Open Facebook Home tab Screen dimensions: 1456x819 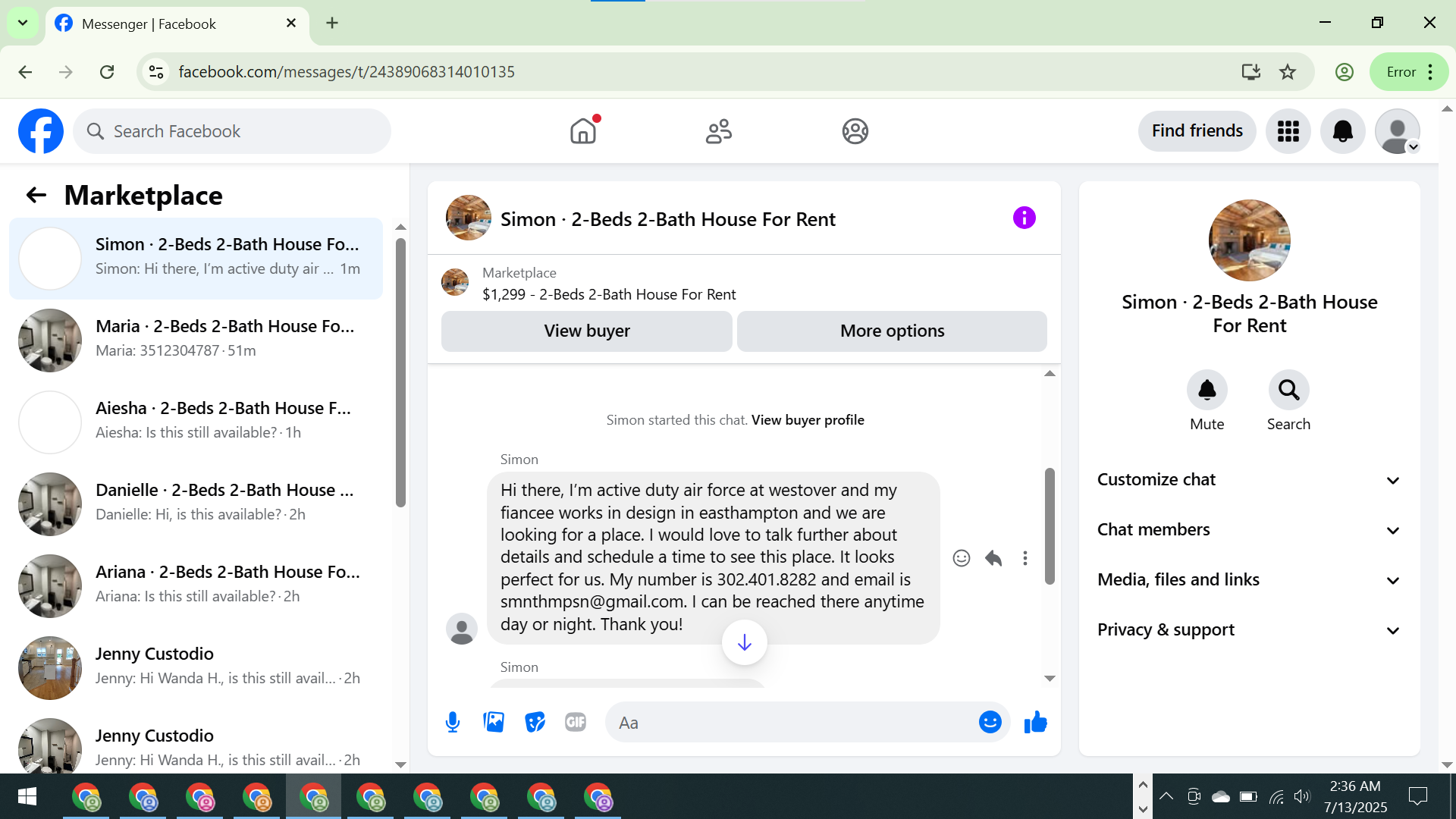click(x=582, y=131)
